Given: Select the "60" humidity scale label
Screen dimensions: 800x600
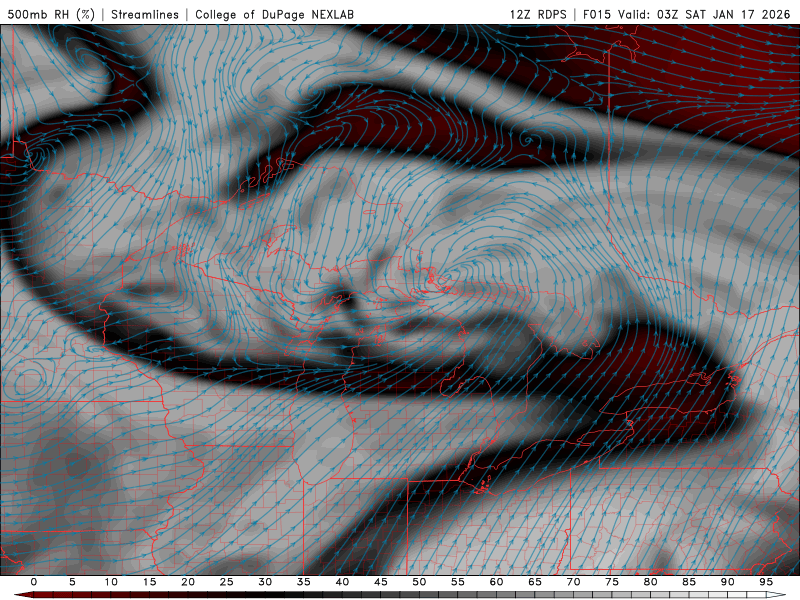Looking at the screenshot, I should click(x=496, y=582).
